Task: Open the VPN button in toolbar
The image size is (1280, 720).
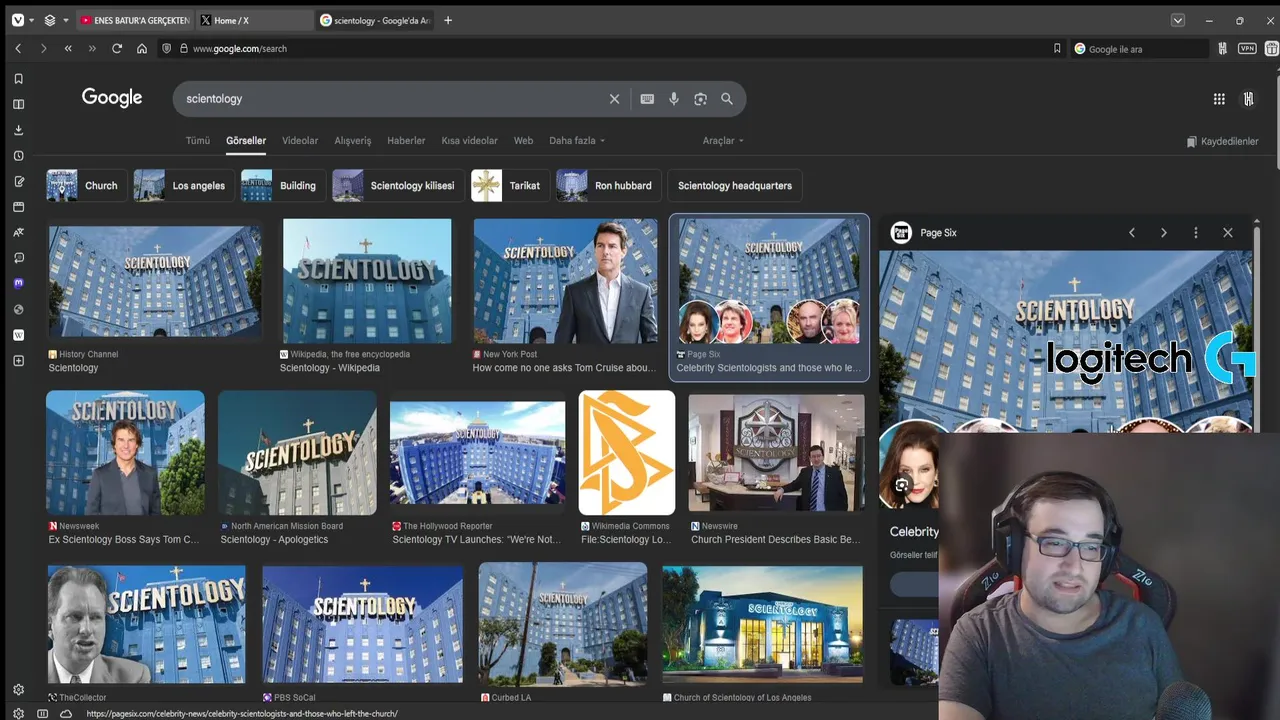Action: pos(1247,48)
